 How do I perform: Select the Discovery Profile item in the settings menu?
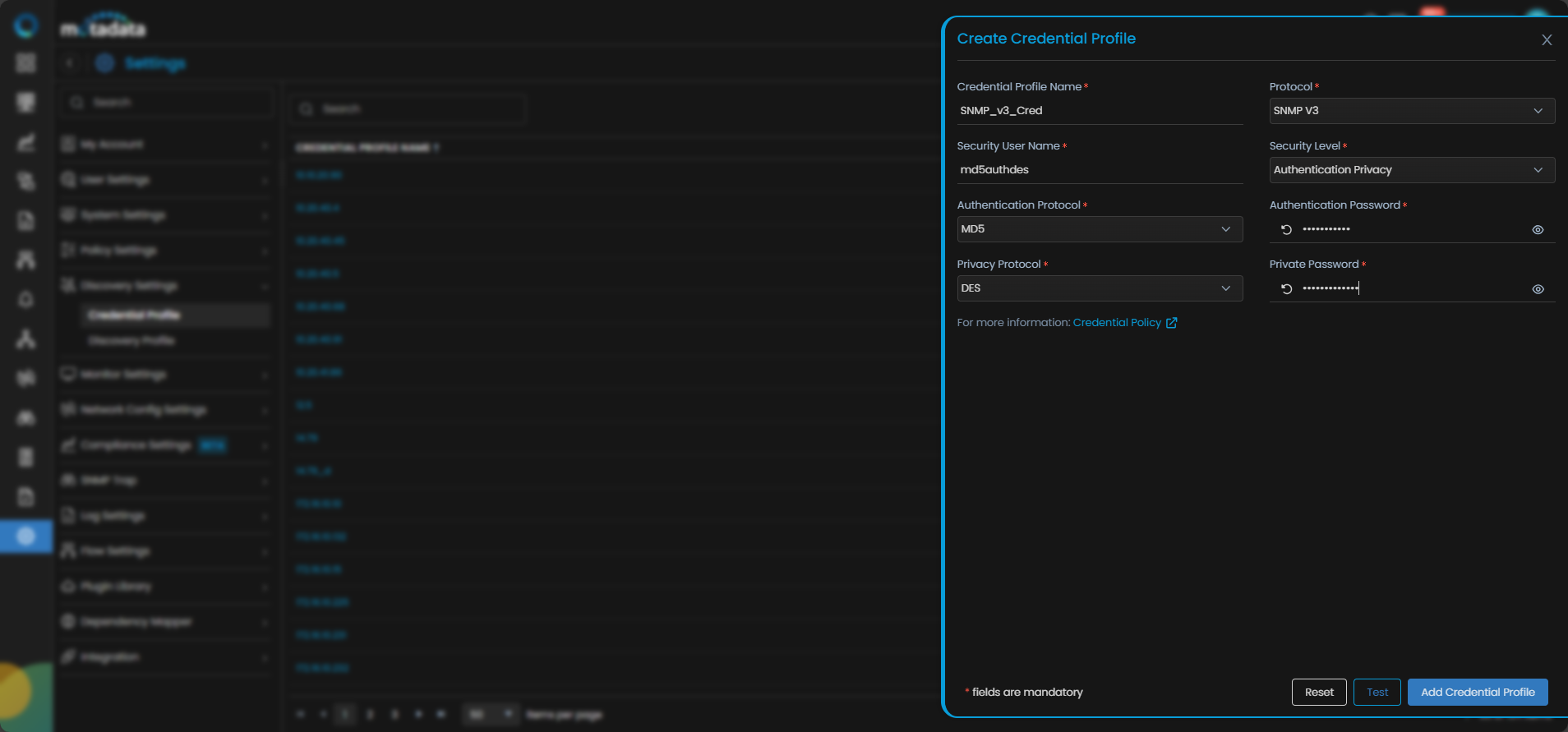[132, 340]
